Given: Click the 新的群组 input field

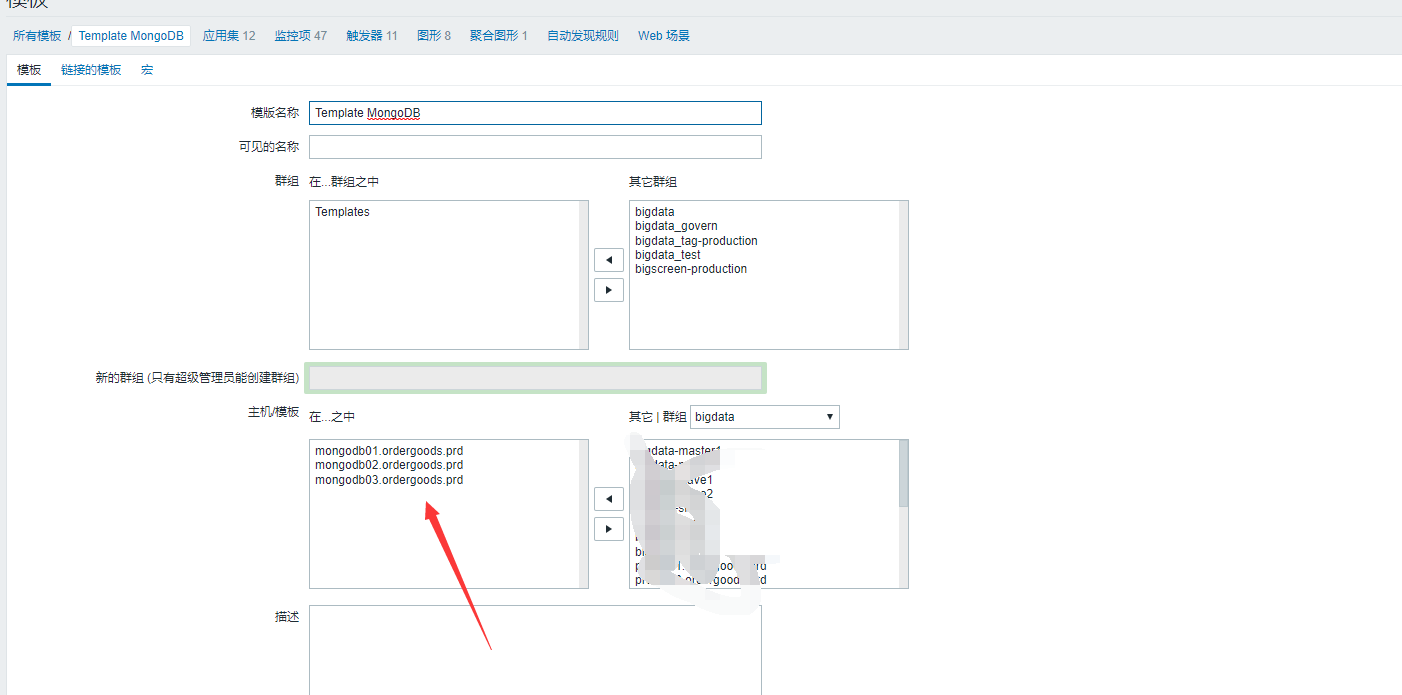Looking at the screenshot, I should pos(535,378).
